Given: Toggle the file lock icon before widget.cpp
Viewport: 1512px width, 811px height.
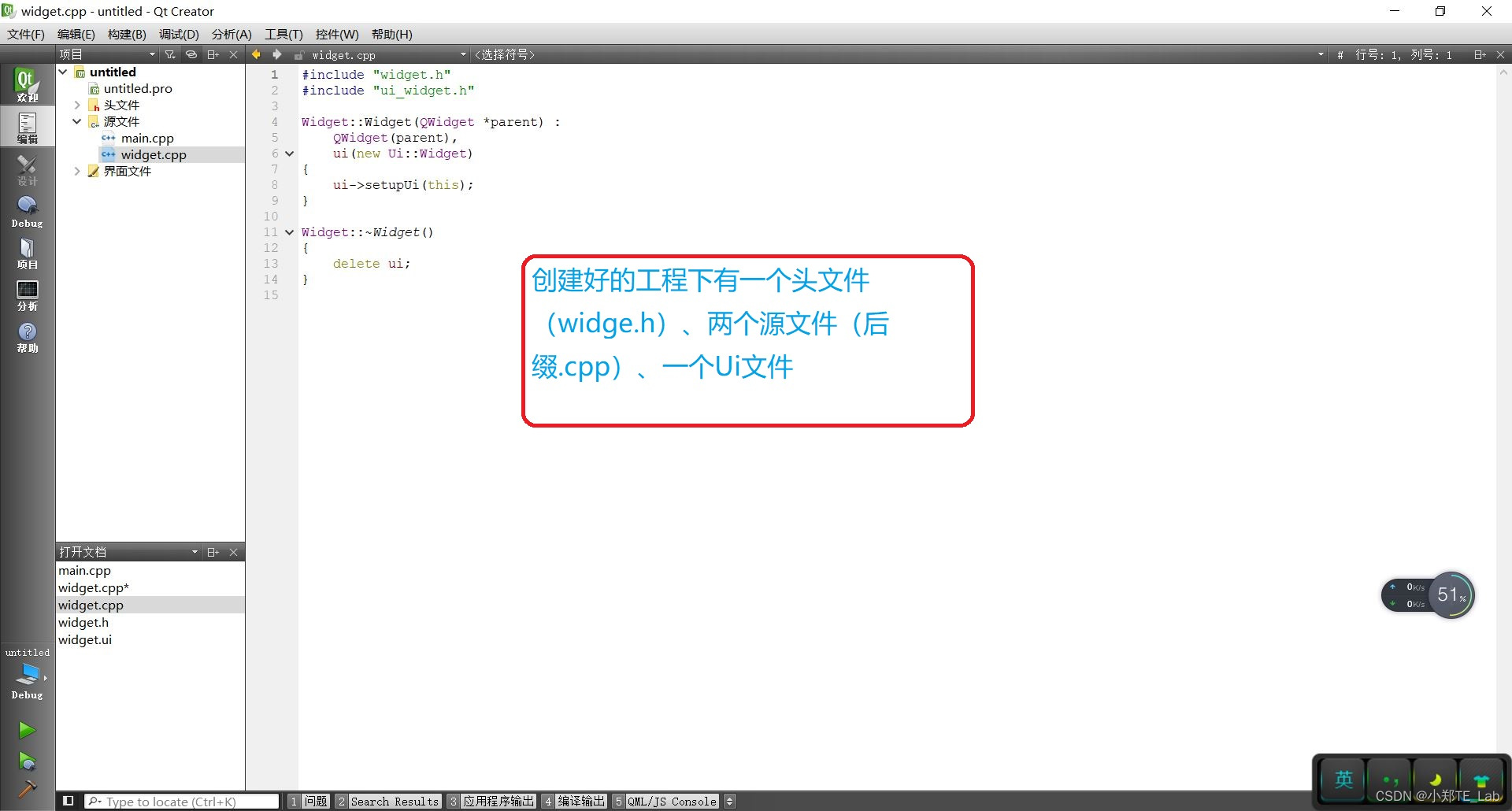Looking at the screenshot, I should (x=299, y=55).
